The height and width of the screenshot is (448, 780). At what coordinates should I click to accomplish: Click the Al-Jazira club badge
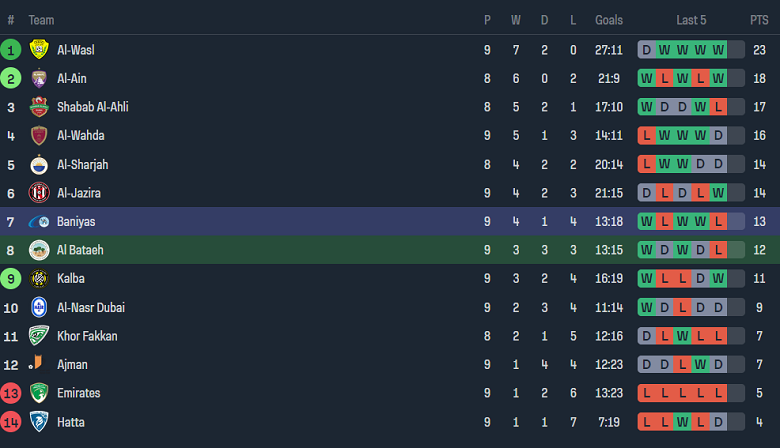(x=39, y=193)
